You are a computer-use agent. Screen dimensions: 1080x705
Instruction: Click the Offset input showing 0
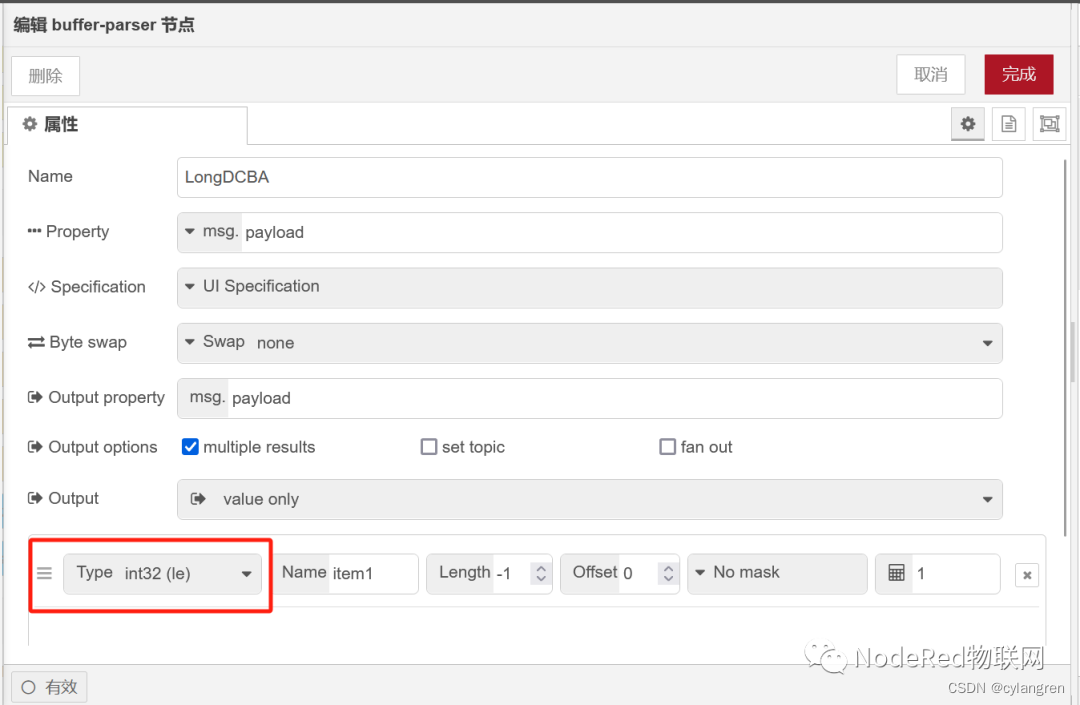(640, 574)
